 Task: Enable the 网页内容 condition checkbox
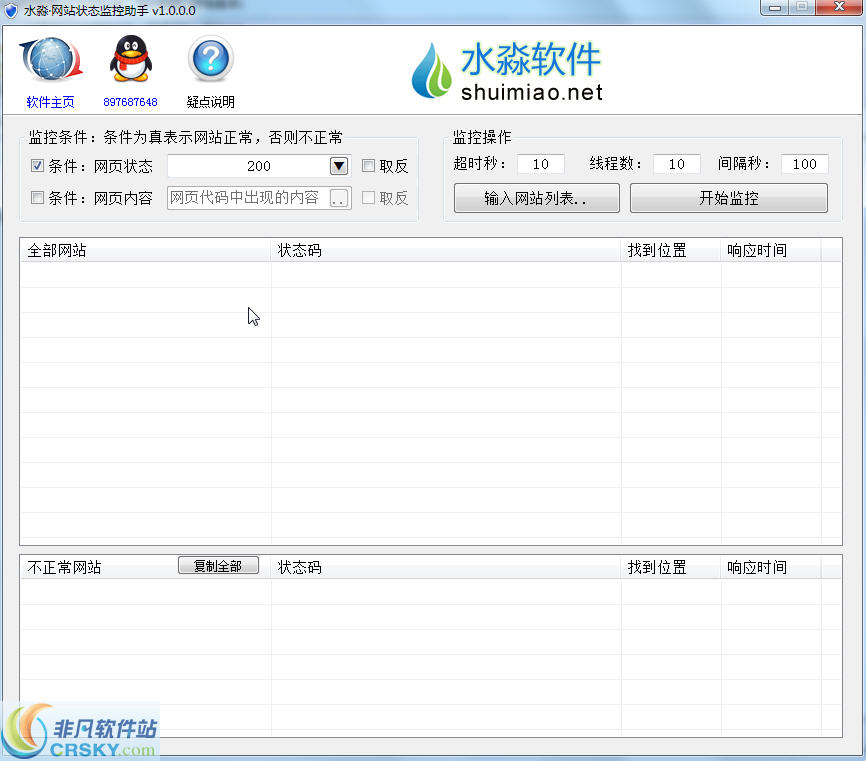point(37,197)
